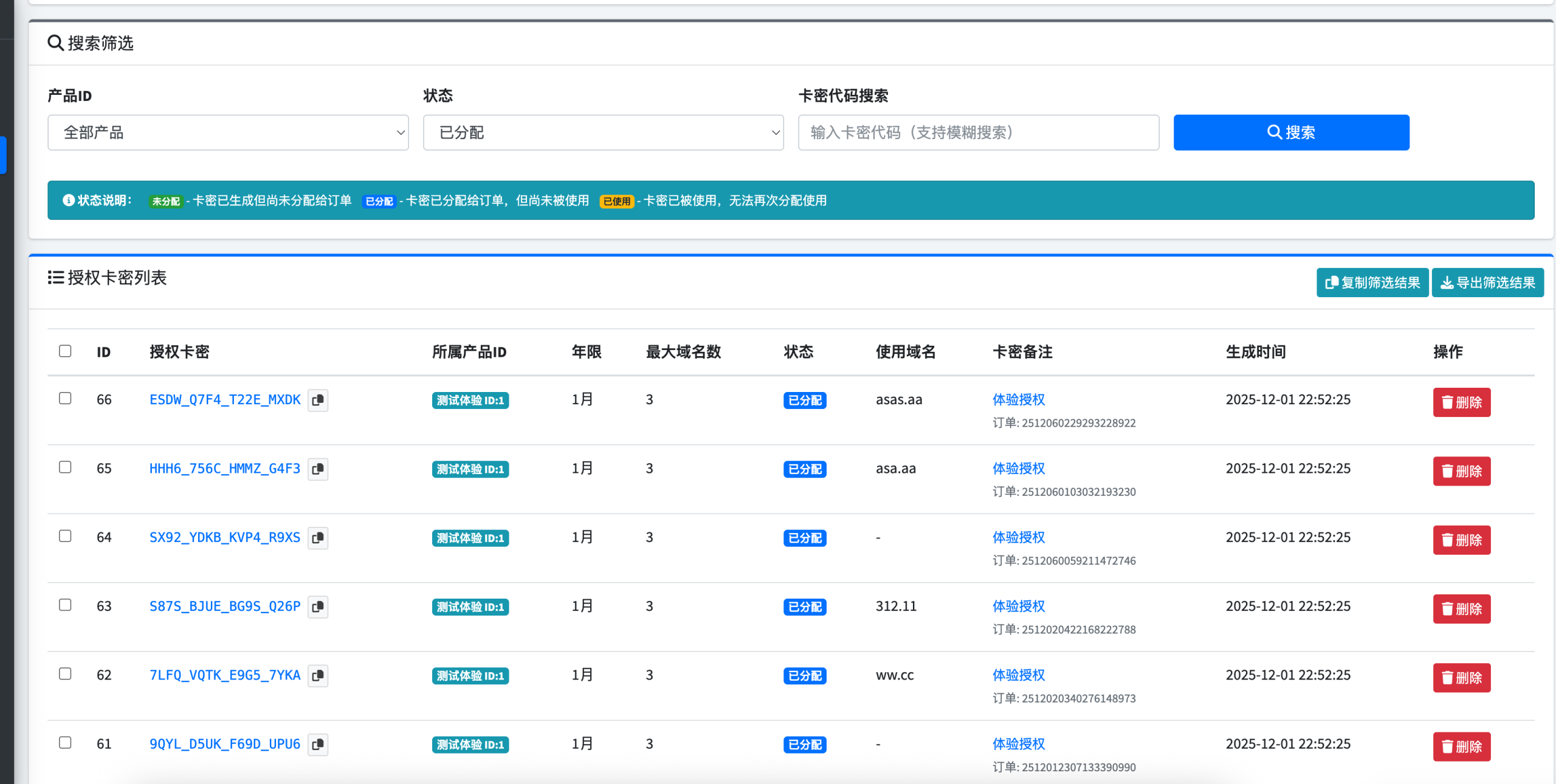Click the 搜索 button
The image size is (1556, 784).
(x=1291, y=132)
